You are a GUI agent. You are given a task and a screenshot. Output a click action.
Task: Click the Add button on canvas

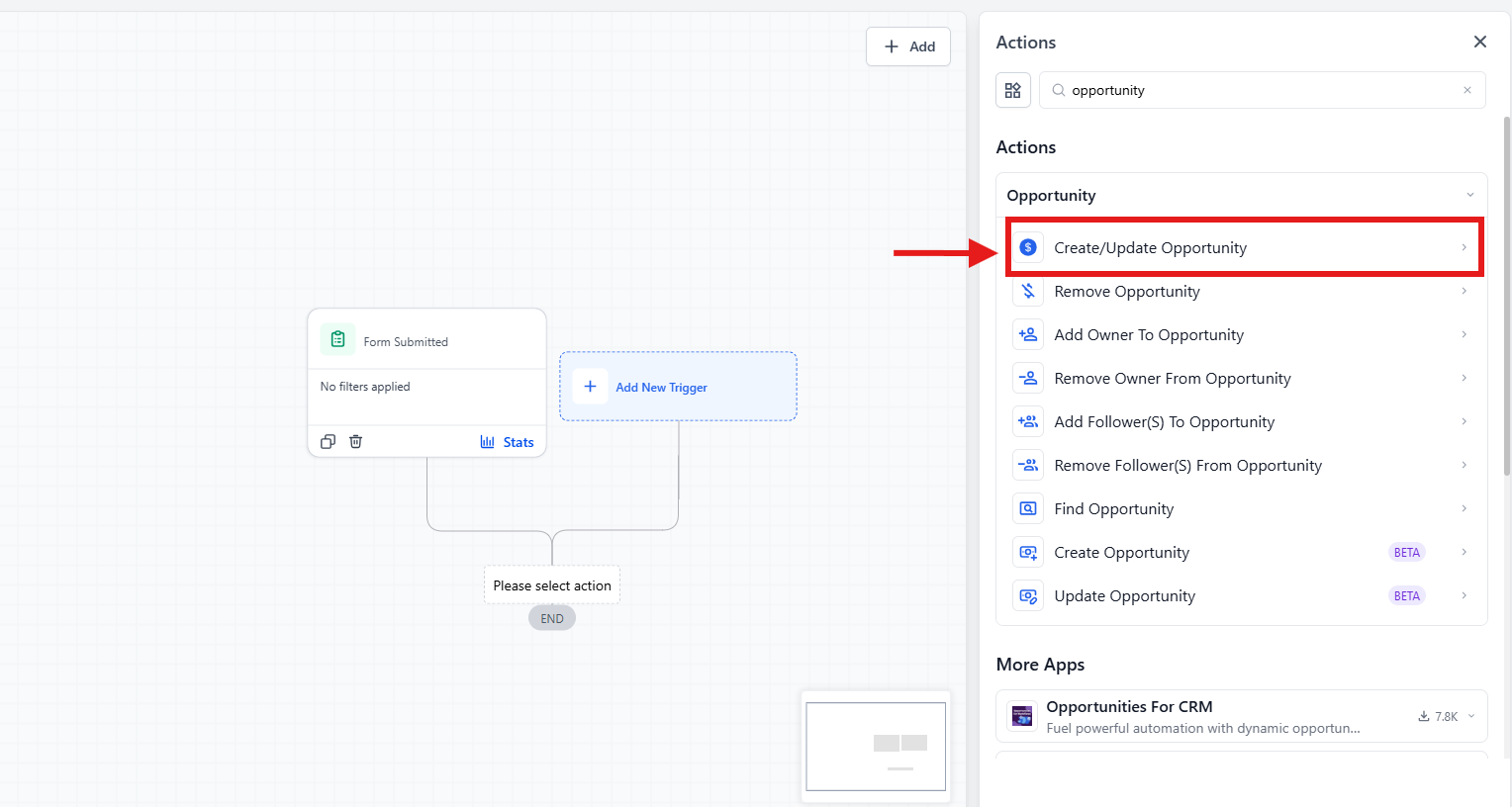908,46
